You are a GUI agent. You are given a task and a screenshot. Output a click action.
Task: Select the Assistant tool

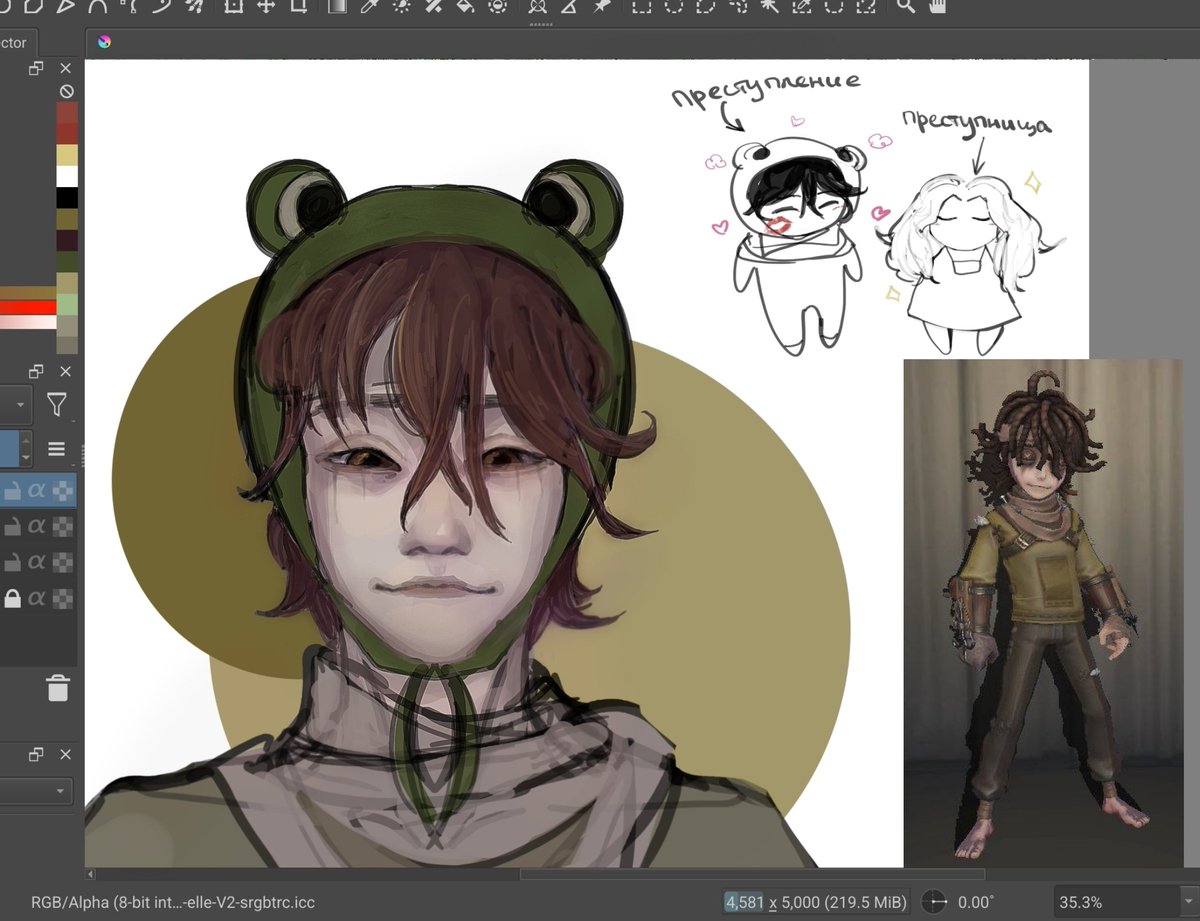click(538, 6)
